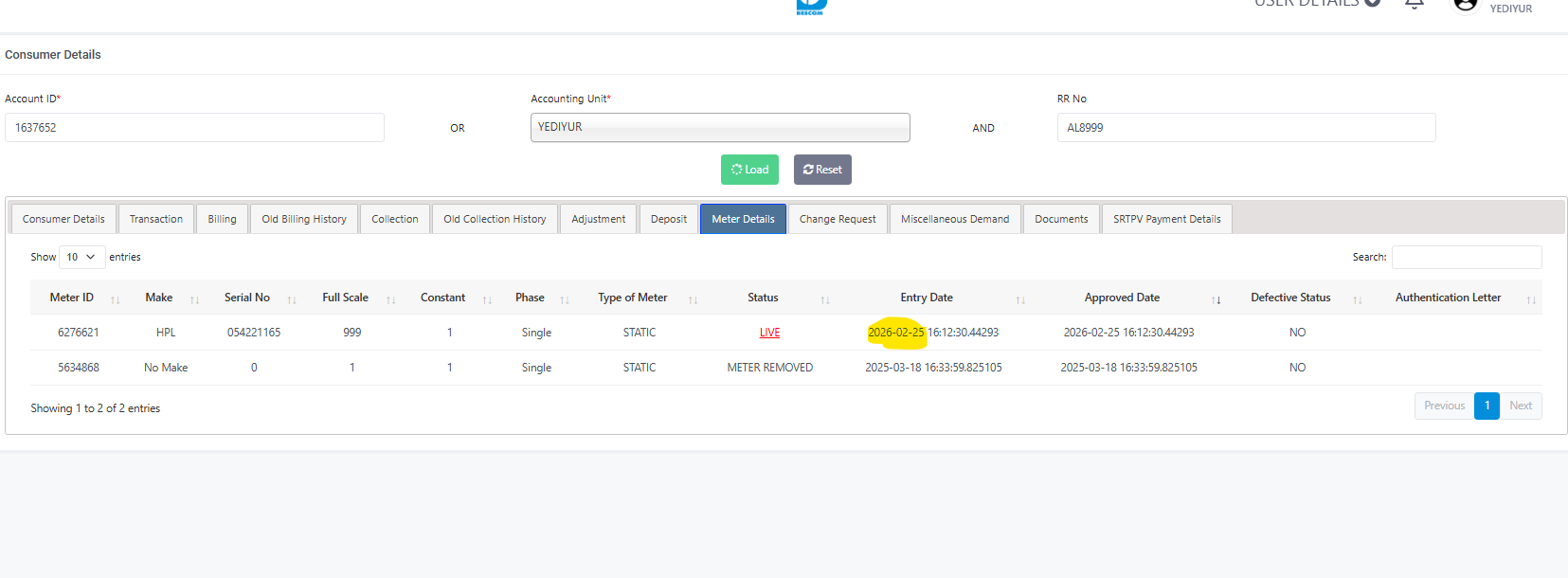Image resolution: width=1568 pixels, height=578 pixels.
Task: Sort by Full Scale column arrows
Action: pos(390,299)
